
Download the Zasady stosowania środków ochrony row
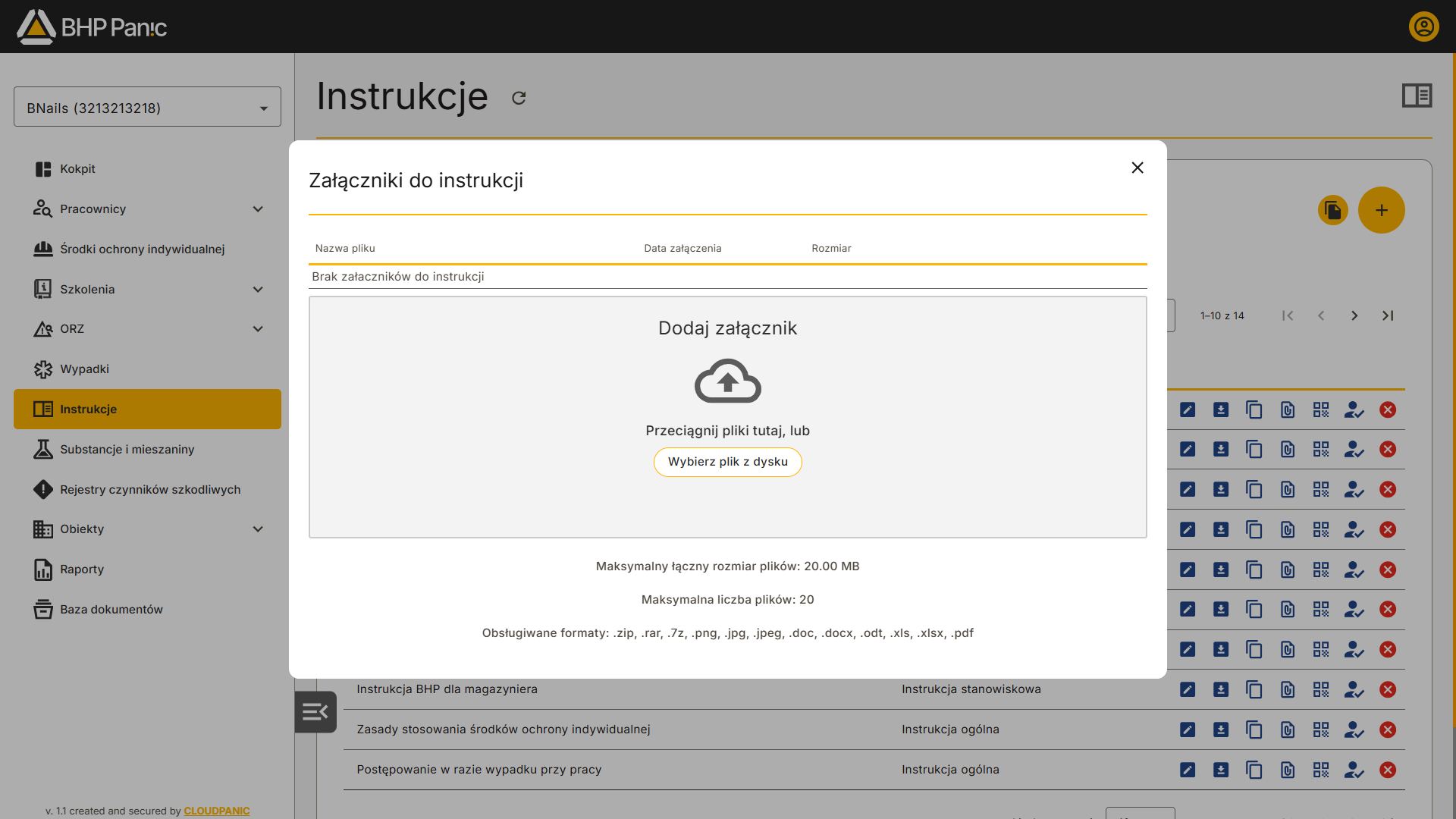pyautogui.click(x=1221, y=730)
